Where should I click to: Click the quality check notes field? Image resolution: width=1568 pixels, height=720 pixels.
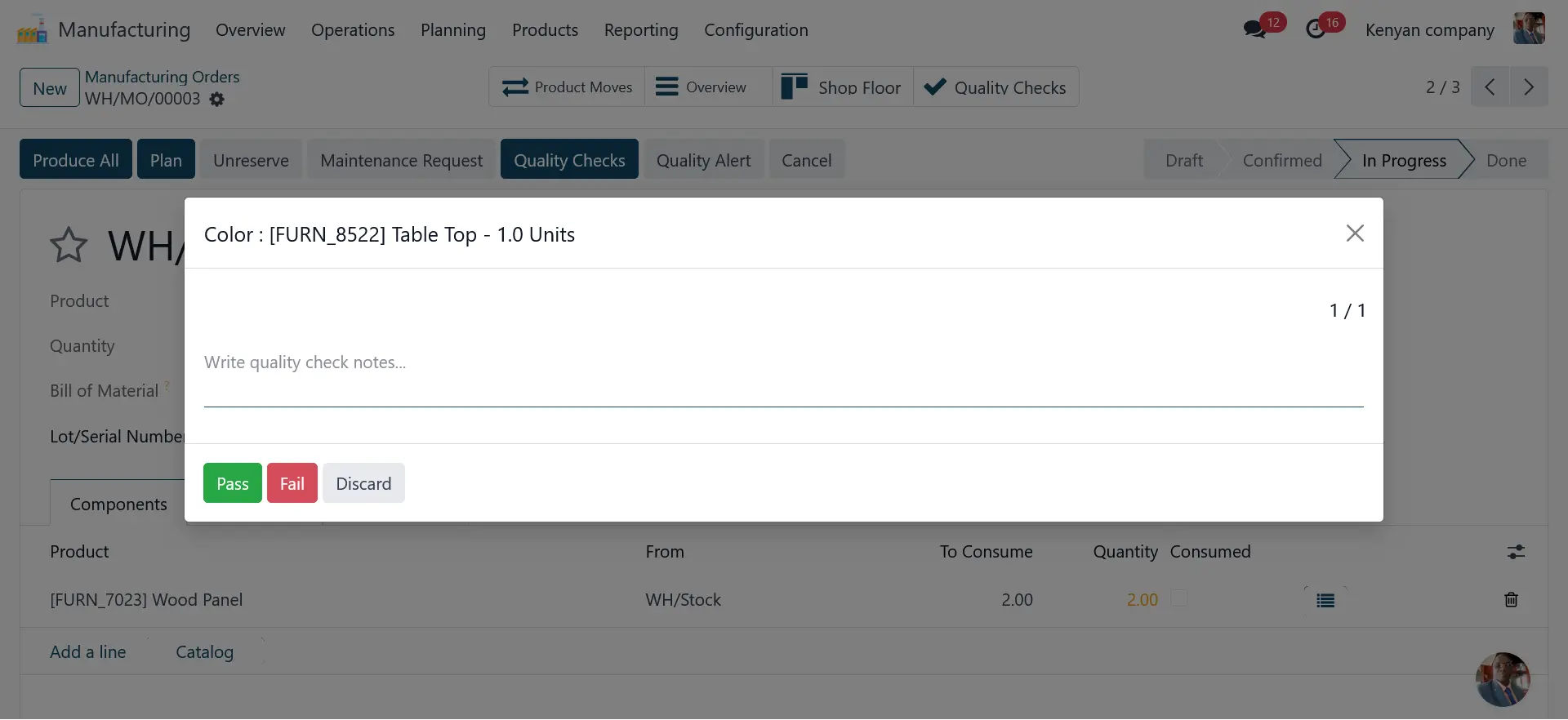782,363
